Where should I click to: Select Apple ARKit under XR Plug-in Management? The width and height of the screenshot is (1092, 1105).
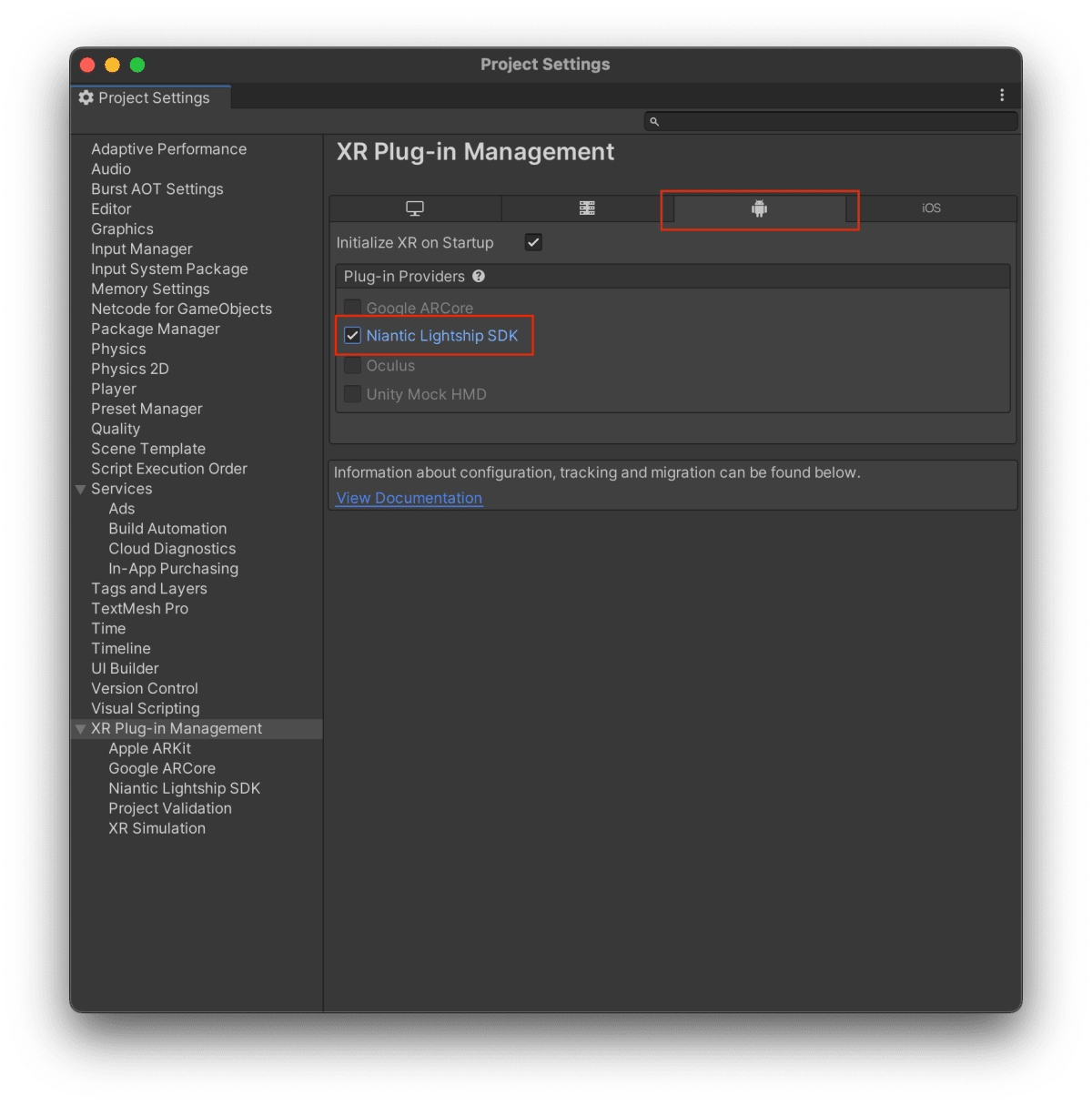point(150,750)
